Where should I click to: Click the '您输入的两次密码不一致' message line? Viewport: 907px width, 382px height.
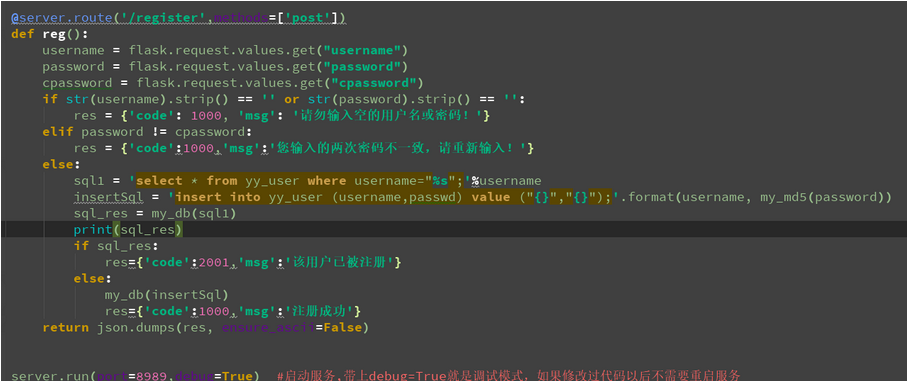point(304,149)
